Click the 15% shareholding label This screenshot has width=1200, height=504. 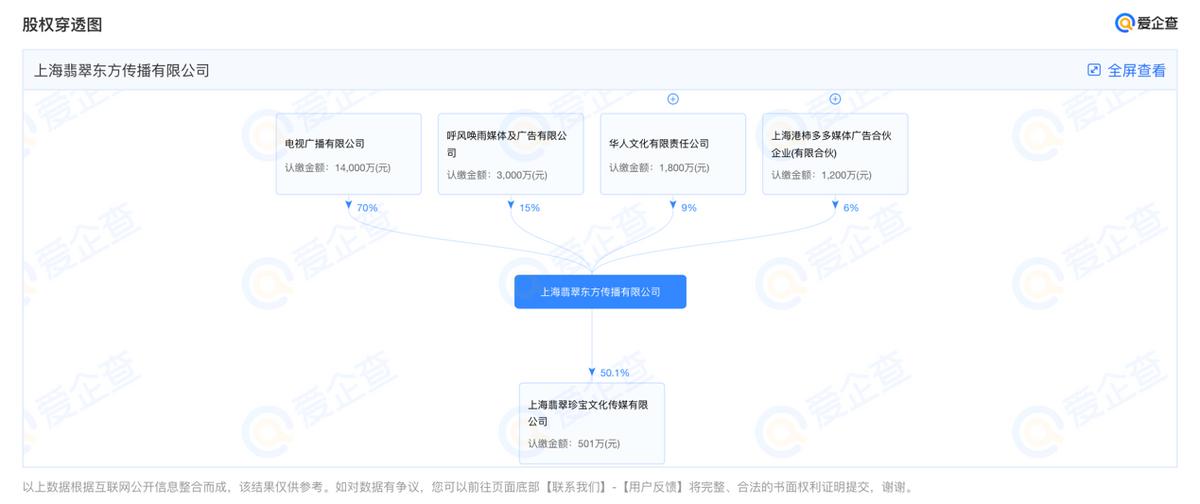(x=529, y=208)
